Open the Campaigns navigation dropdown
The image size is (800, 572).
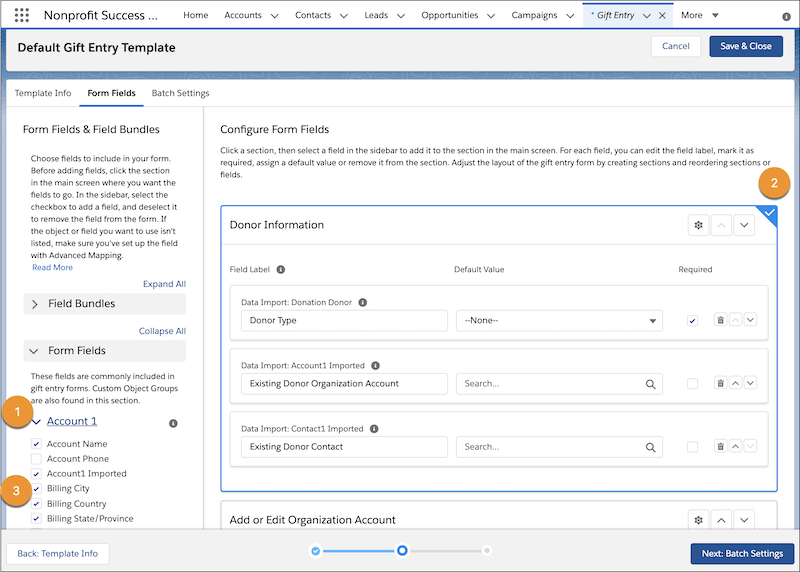point(570,16)
